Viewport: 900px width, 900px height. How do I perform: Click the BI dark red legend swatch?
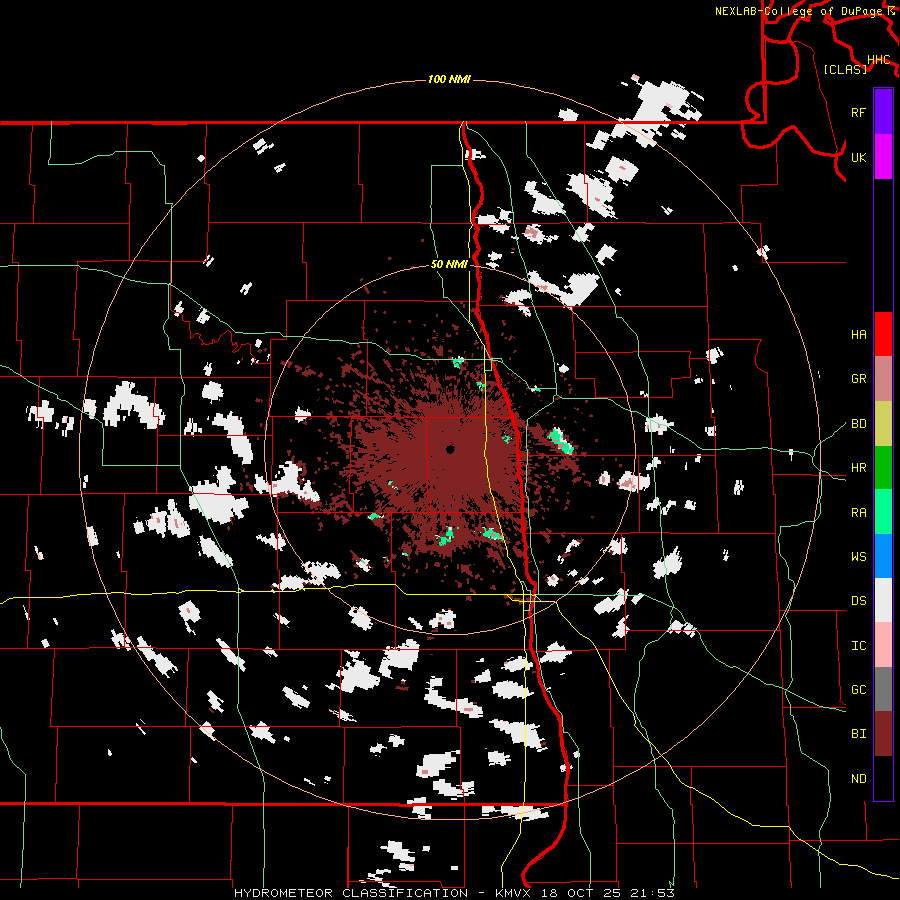[x=883, y=734]
